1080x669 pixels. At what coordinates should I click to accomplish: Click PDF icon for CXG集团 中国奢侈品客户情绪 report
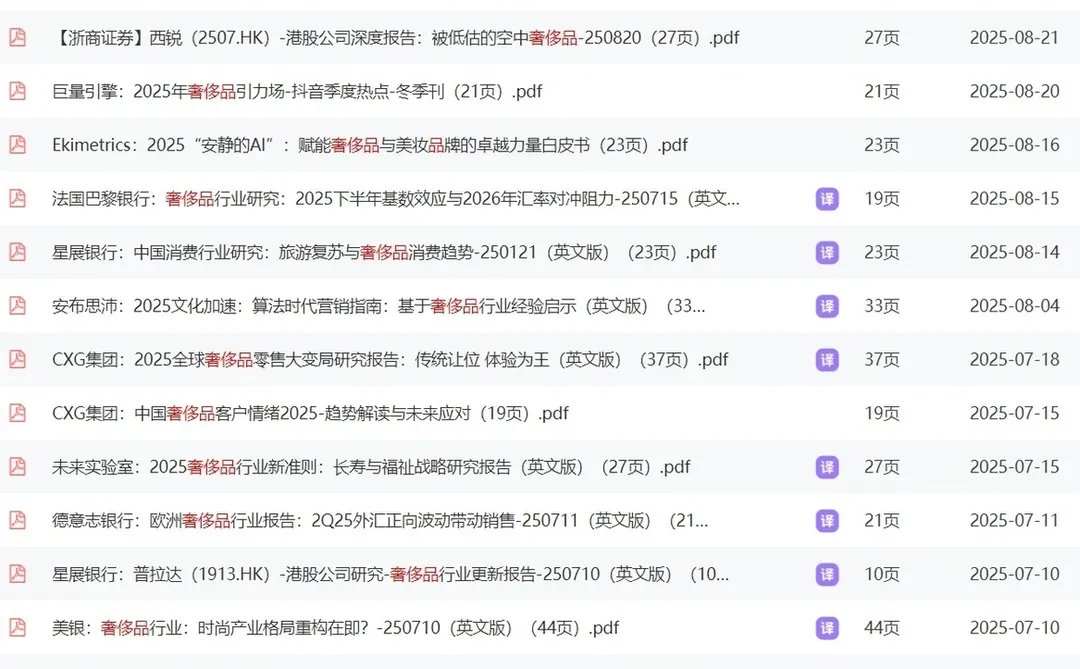(x=17, y=413)
